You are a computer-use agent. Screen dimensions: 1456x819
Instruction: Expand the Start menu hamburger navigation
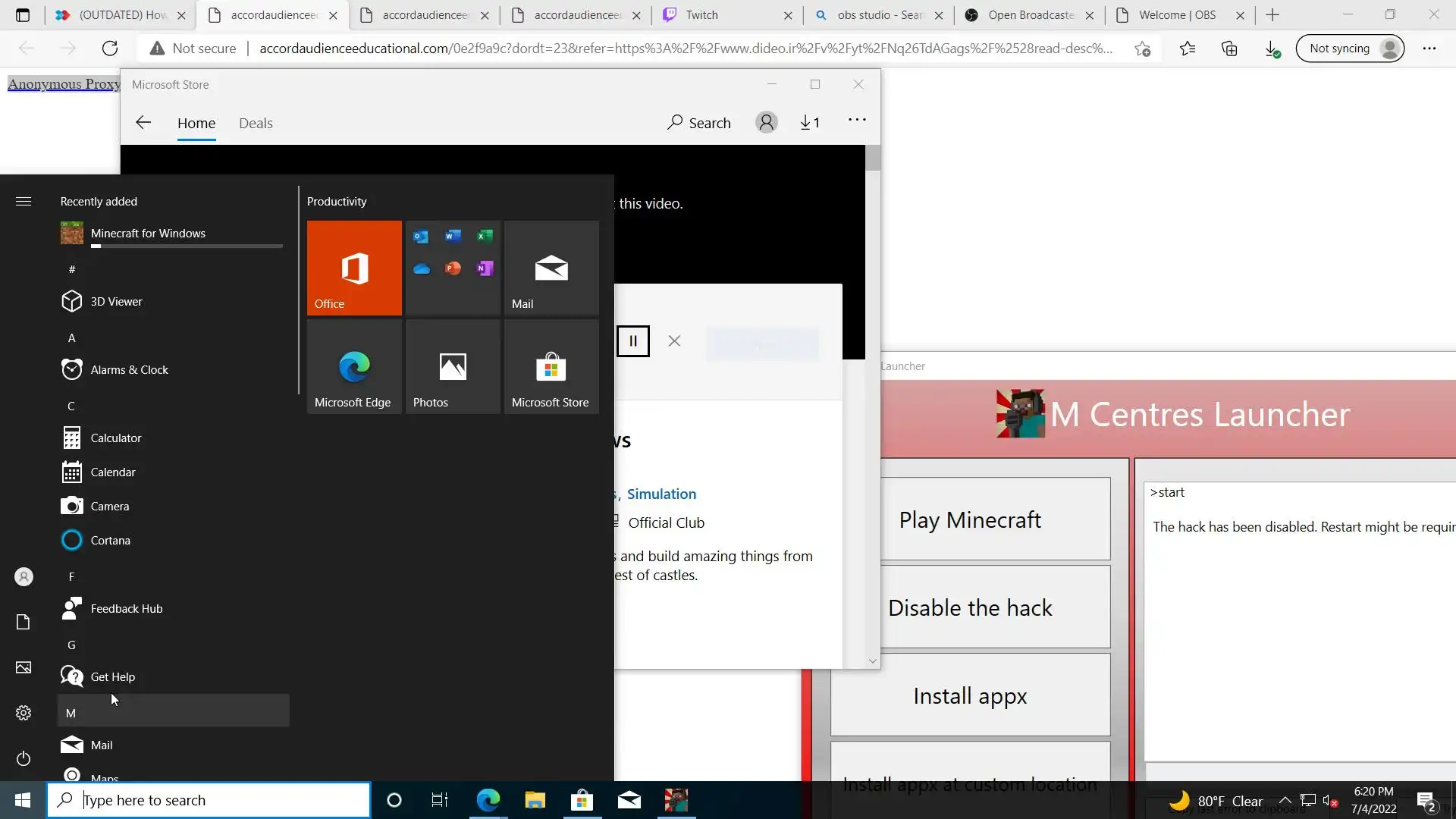[24, 201]
